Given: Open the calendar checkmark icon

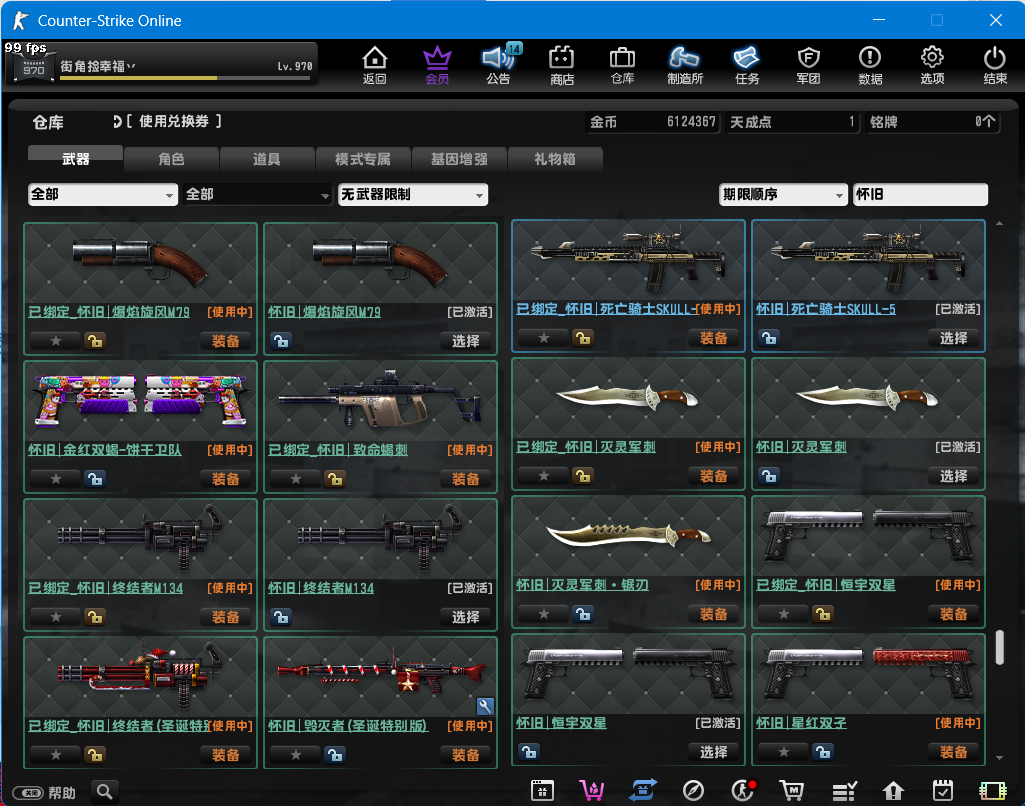Looking at the screenshot, I should 943,791.
